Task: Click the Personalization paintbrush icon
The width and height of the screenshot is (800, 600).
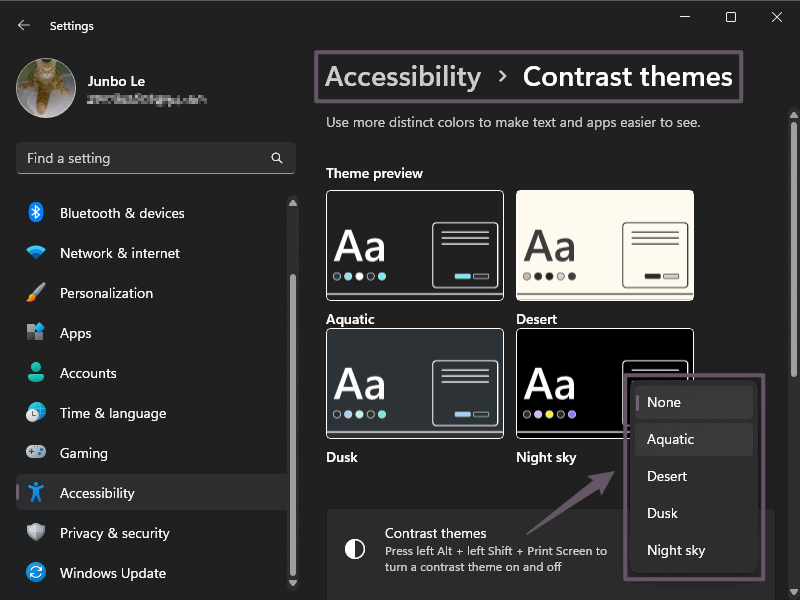Action: click(x=36, y=293)
